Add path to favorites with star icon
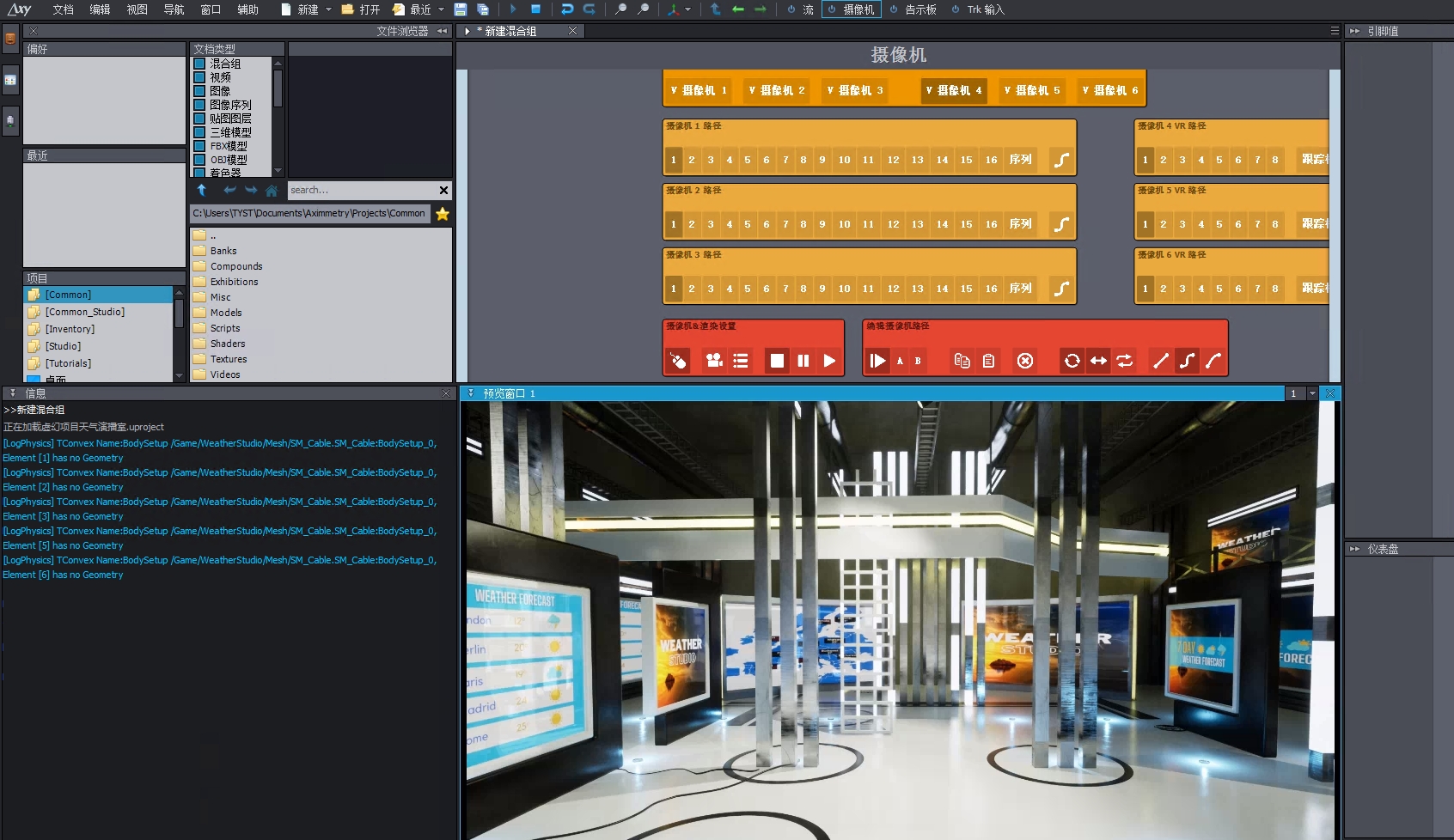1454x840 pixels. 443,214
